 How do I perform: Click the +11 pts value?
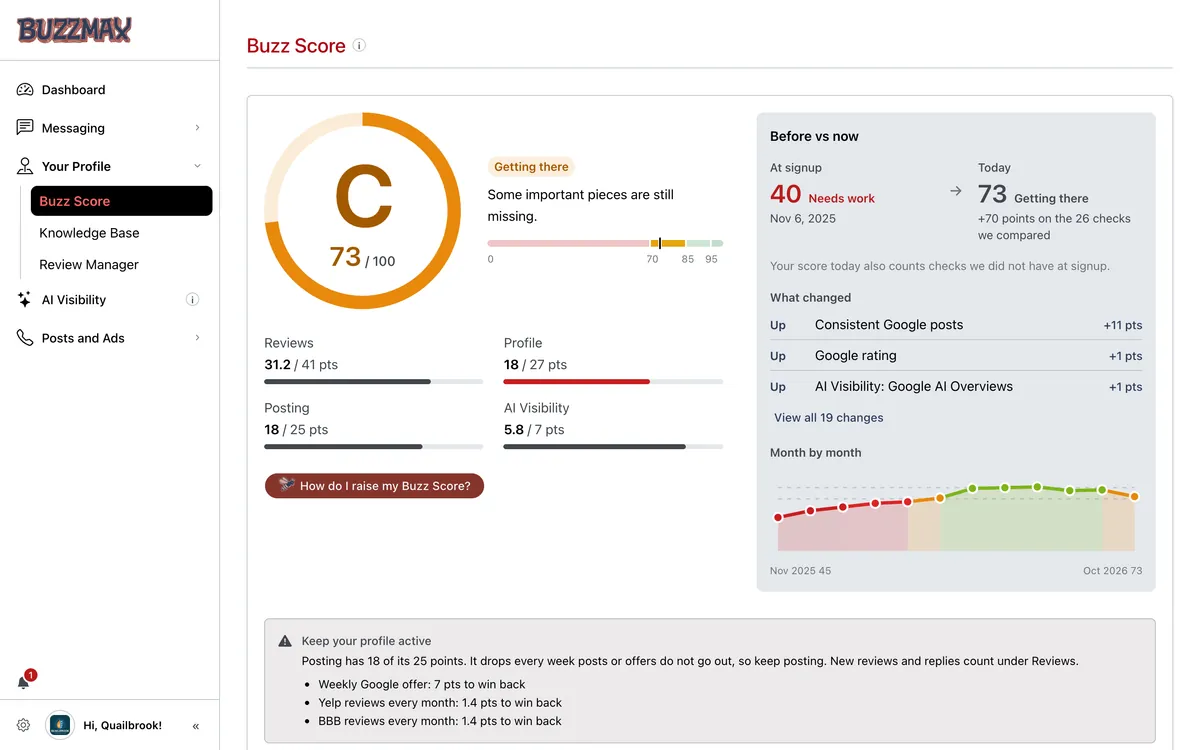click(1123, 325)
